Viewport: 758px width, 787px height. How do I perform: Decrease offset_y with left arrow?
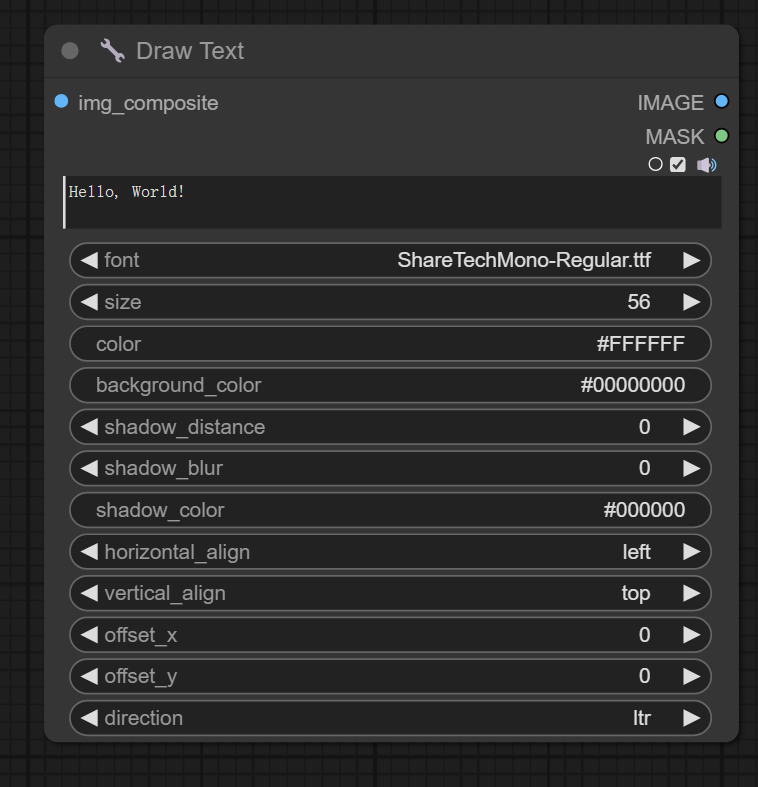[89, 676]
